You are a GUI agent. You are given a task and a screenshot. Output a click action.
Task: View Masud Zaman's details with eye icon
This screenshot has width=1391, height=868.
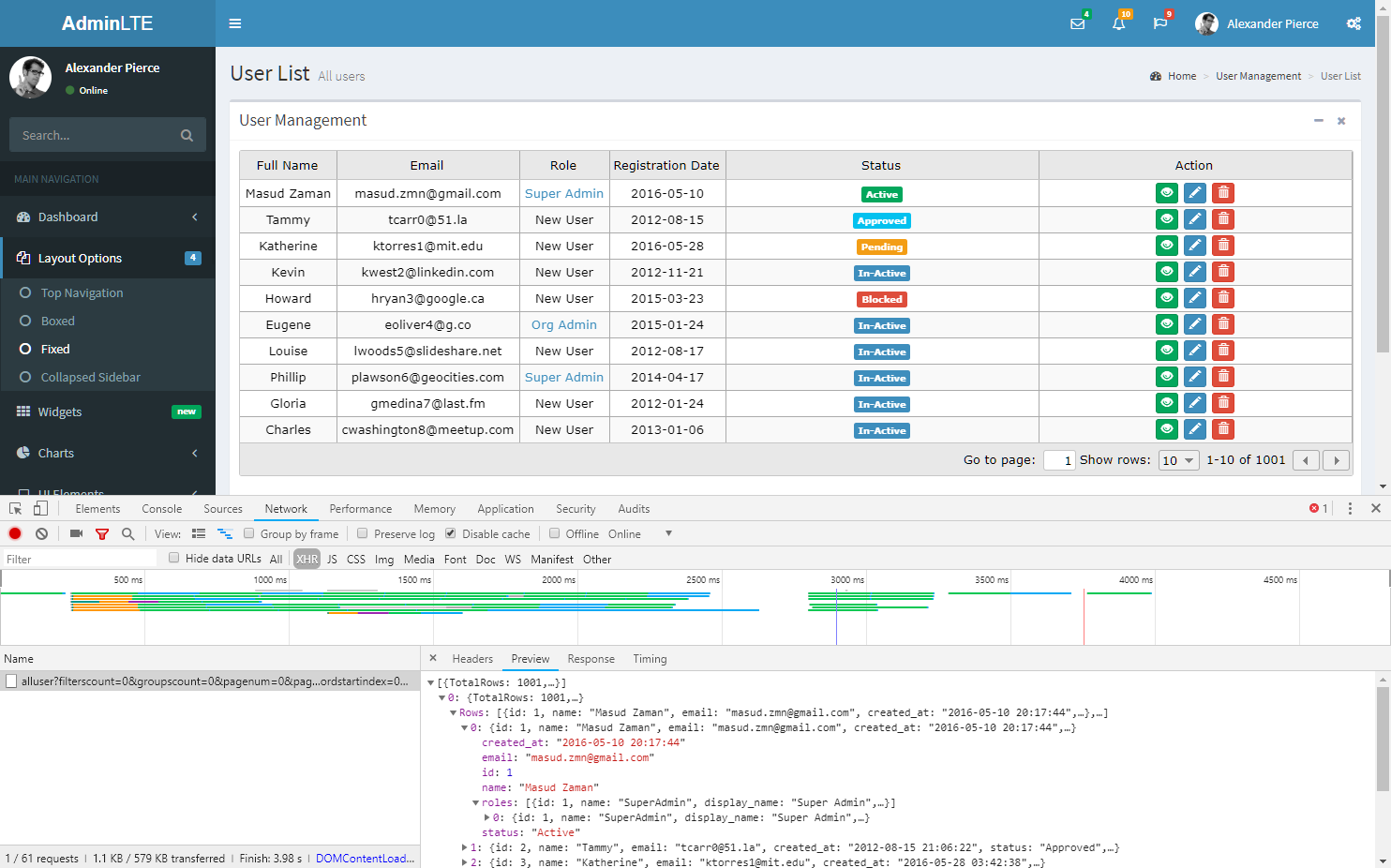click(1166, 193)
